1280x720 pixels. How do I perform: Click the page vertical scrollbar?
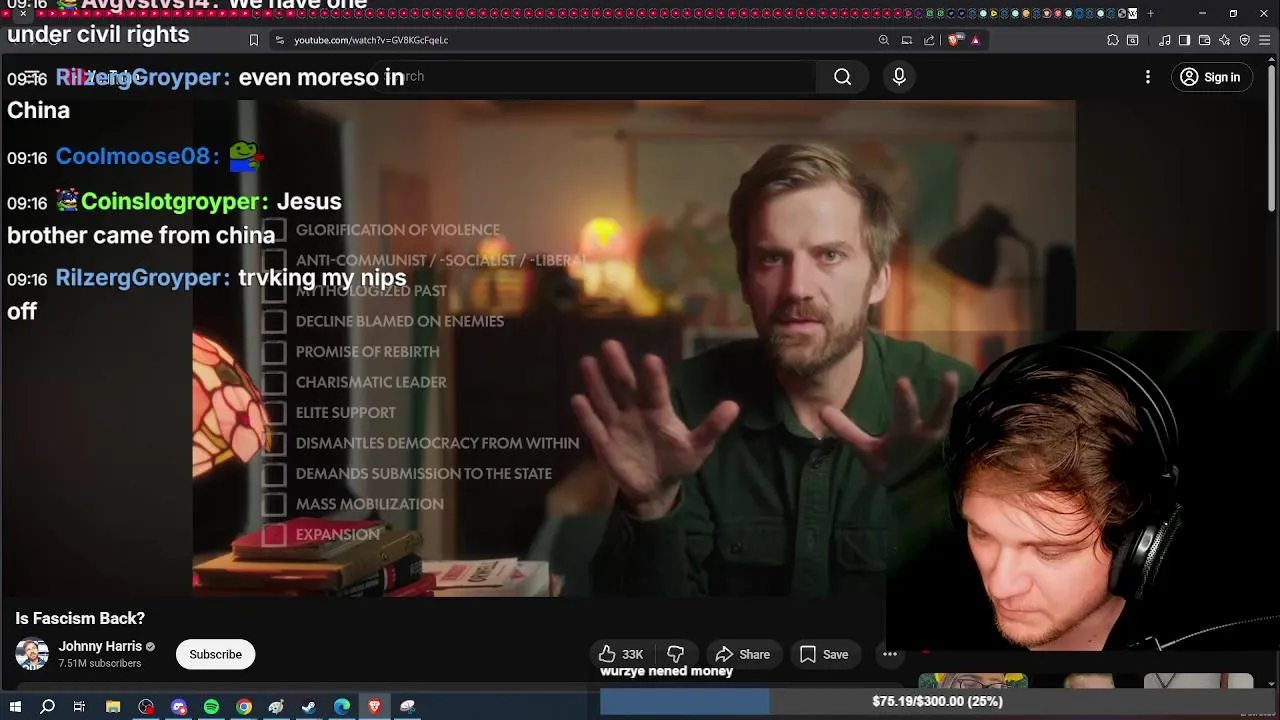[1272, 140]
